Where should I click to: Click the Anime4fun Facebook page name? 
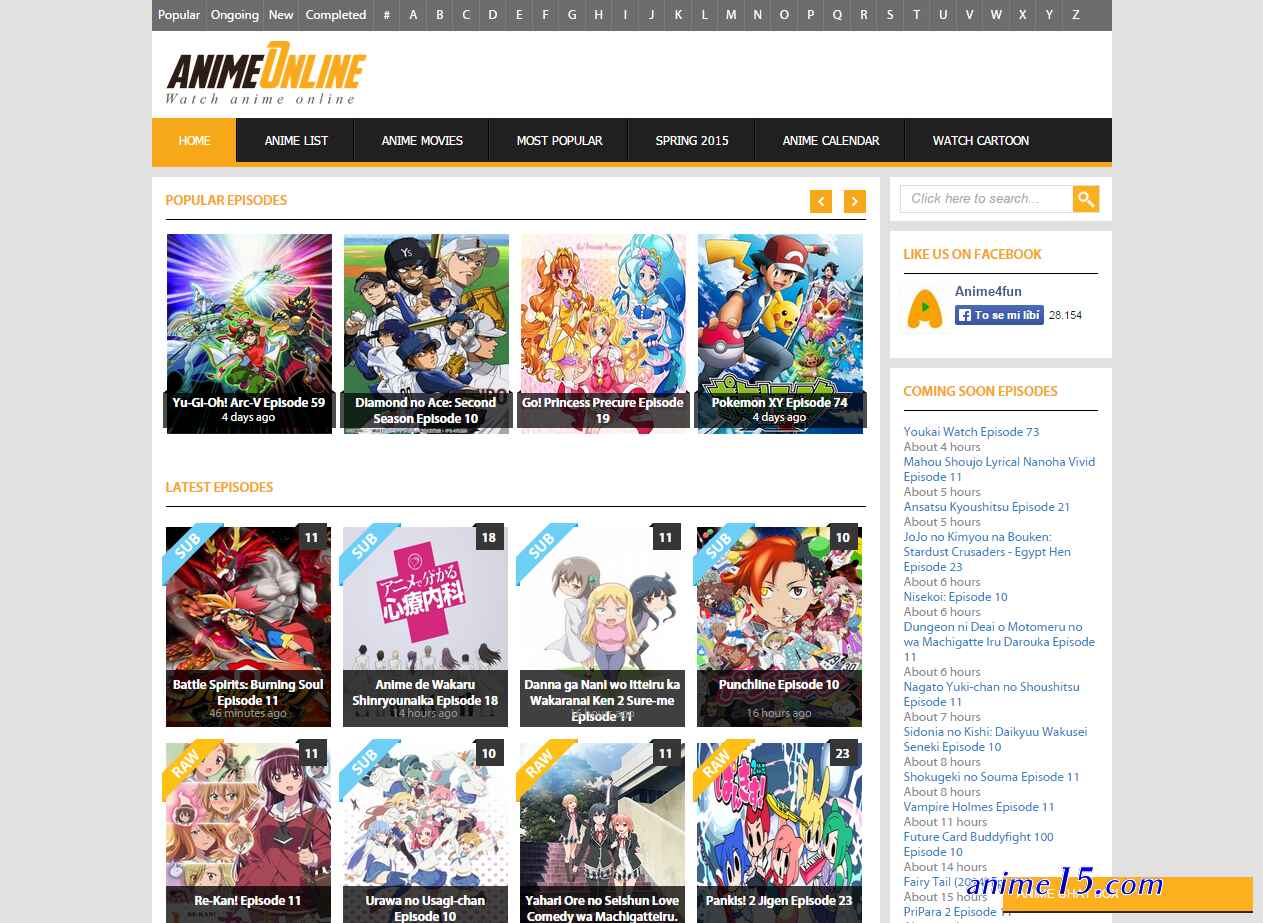tap(988, 292)
